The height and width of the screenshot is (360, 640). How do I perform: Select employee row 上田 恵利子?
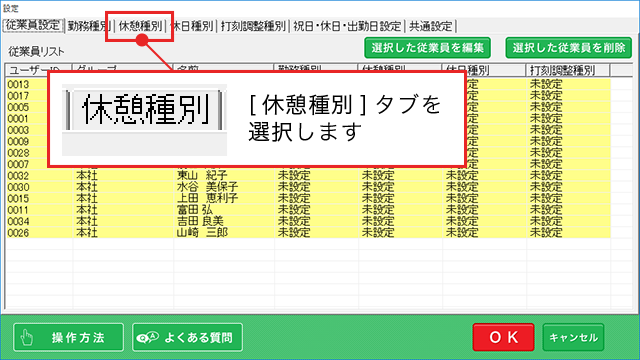[308, 198]
